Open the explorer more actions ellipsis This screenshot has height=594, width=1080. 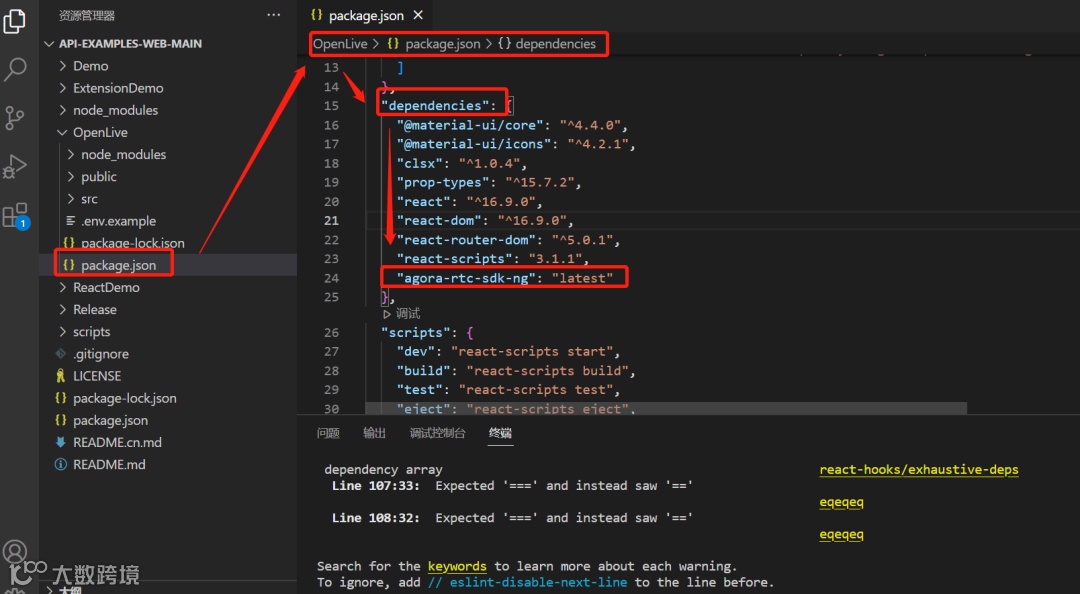(273, 15)
